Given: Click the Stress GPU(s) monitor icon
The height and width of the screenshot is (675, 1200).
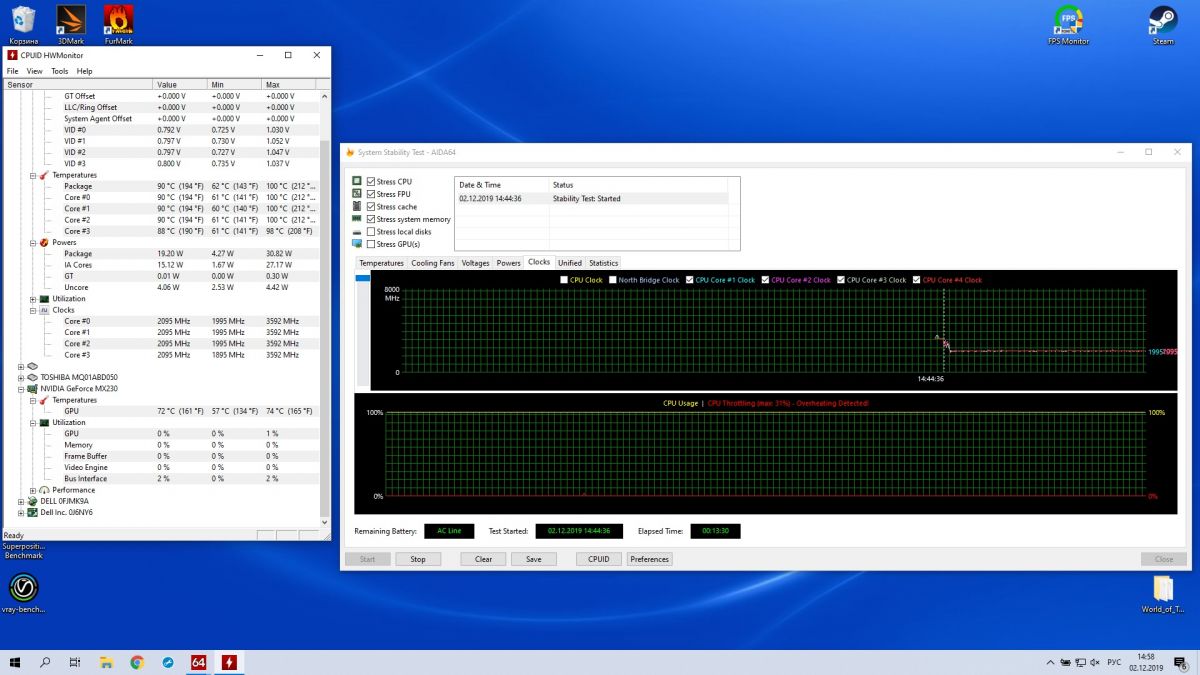Looking at the screenshot, I should coord(357,244).
